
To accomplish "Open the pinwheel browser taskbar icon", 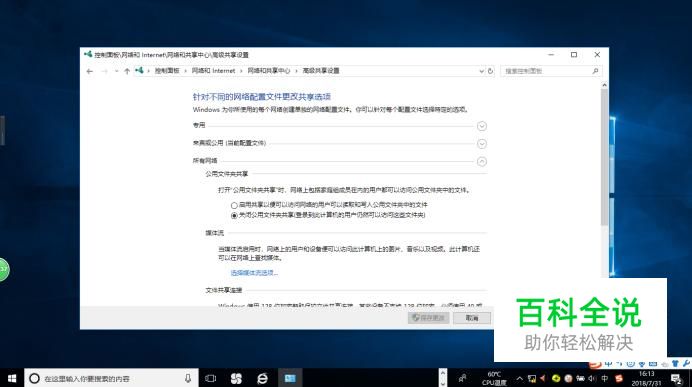I will point(236,378).
